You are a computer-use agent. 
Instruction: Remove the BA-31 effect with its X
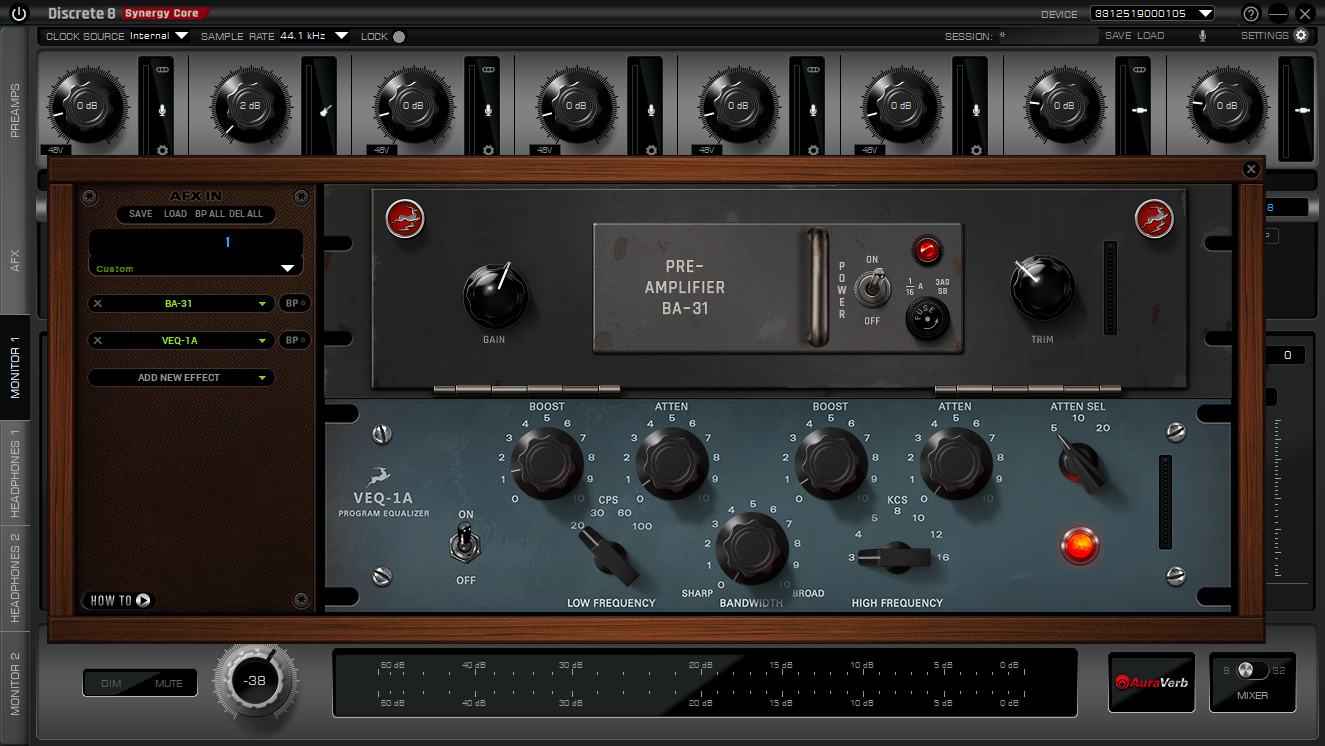click(98, 303)
